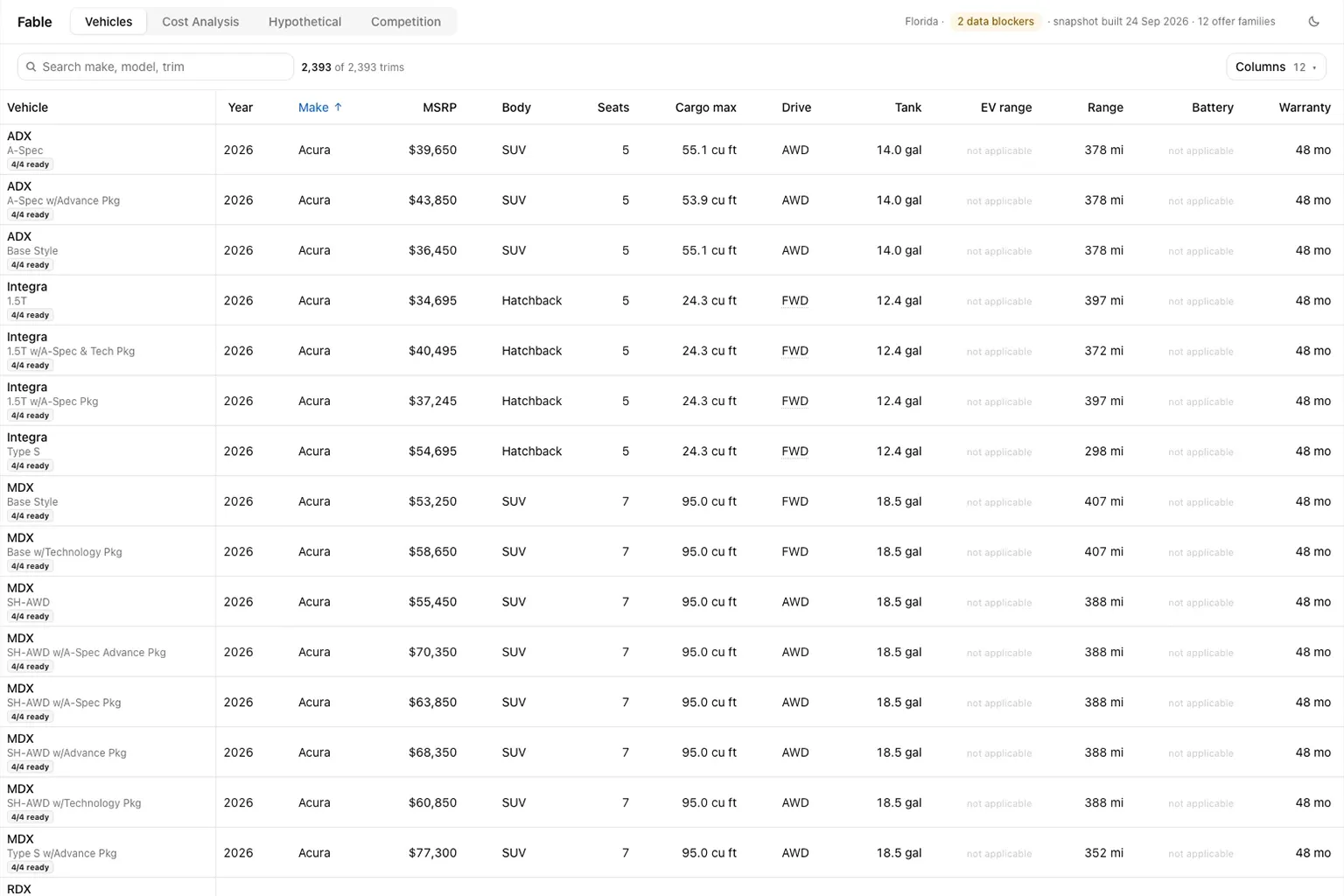The height and width of the screenshot is (896, 1344).
Task: Click the 4/4 ready badge for Integra 1.5T w/A-Spec Pkg
Action: click(30, 416)
